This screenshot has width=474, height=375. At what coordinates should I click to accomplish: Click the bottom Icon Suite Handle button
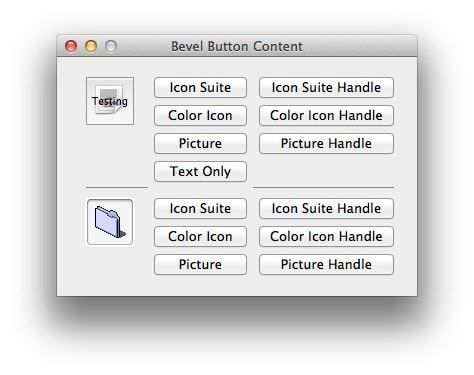(x=326, y=209)
